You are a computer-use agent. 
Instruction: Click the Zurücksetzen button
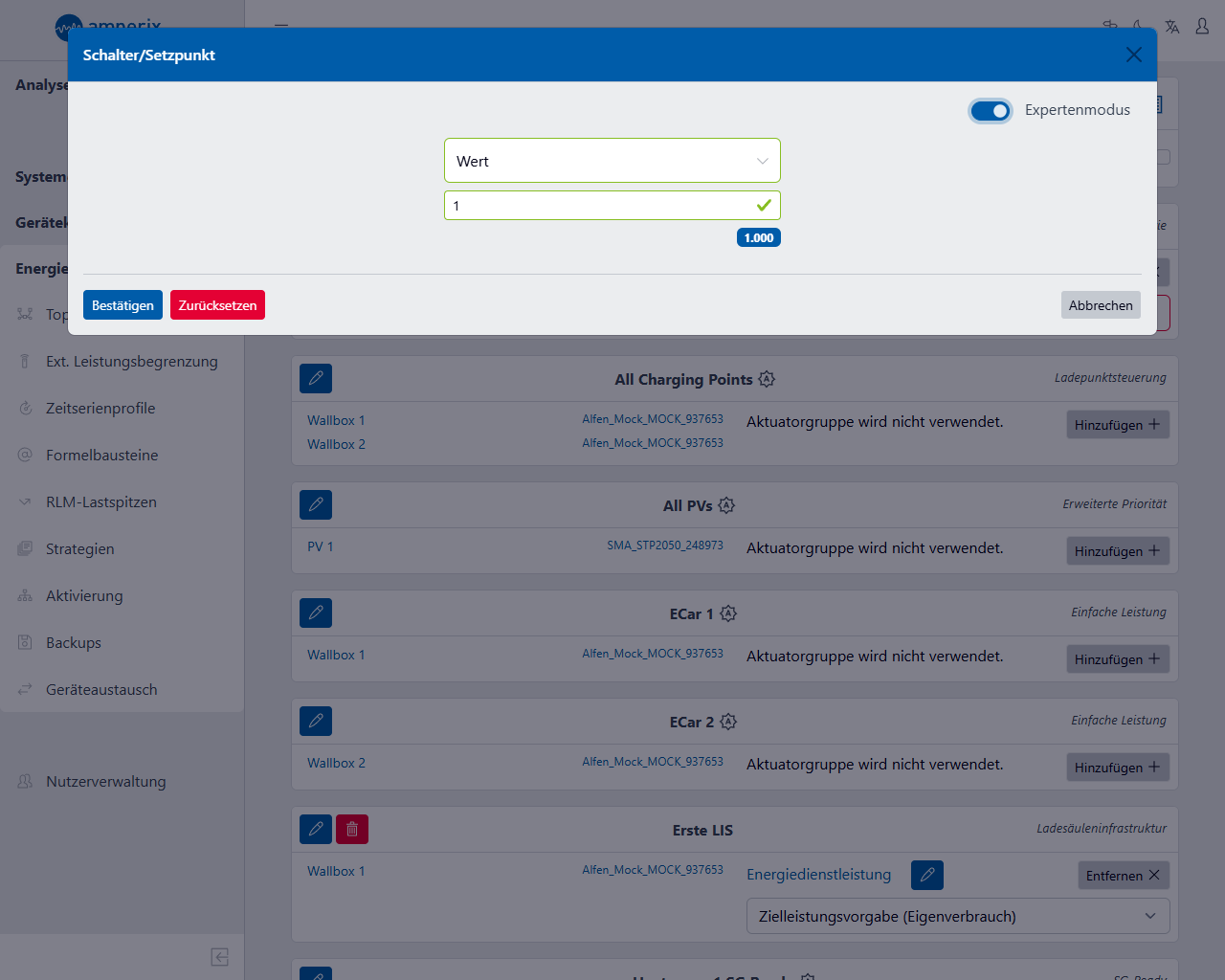coord(217,305)
